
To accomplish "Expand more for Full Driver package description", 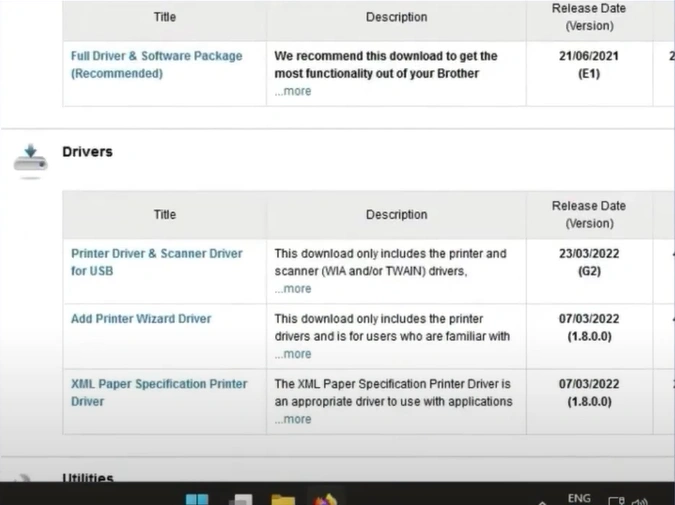I will 293,91.
